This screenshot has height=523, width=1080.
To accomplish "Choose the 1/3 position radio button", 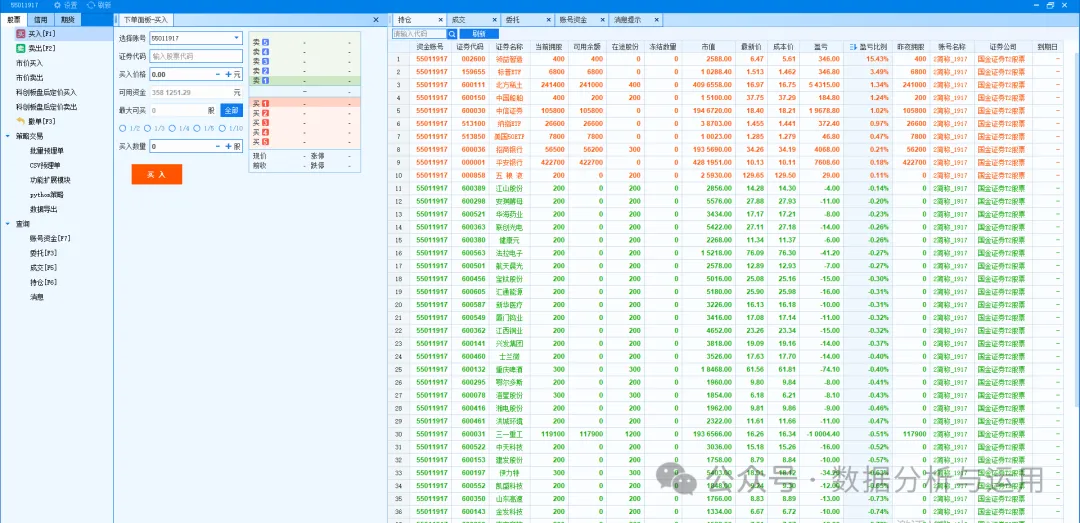I will tap(147, 128).
